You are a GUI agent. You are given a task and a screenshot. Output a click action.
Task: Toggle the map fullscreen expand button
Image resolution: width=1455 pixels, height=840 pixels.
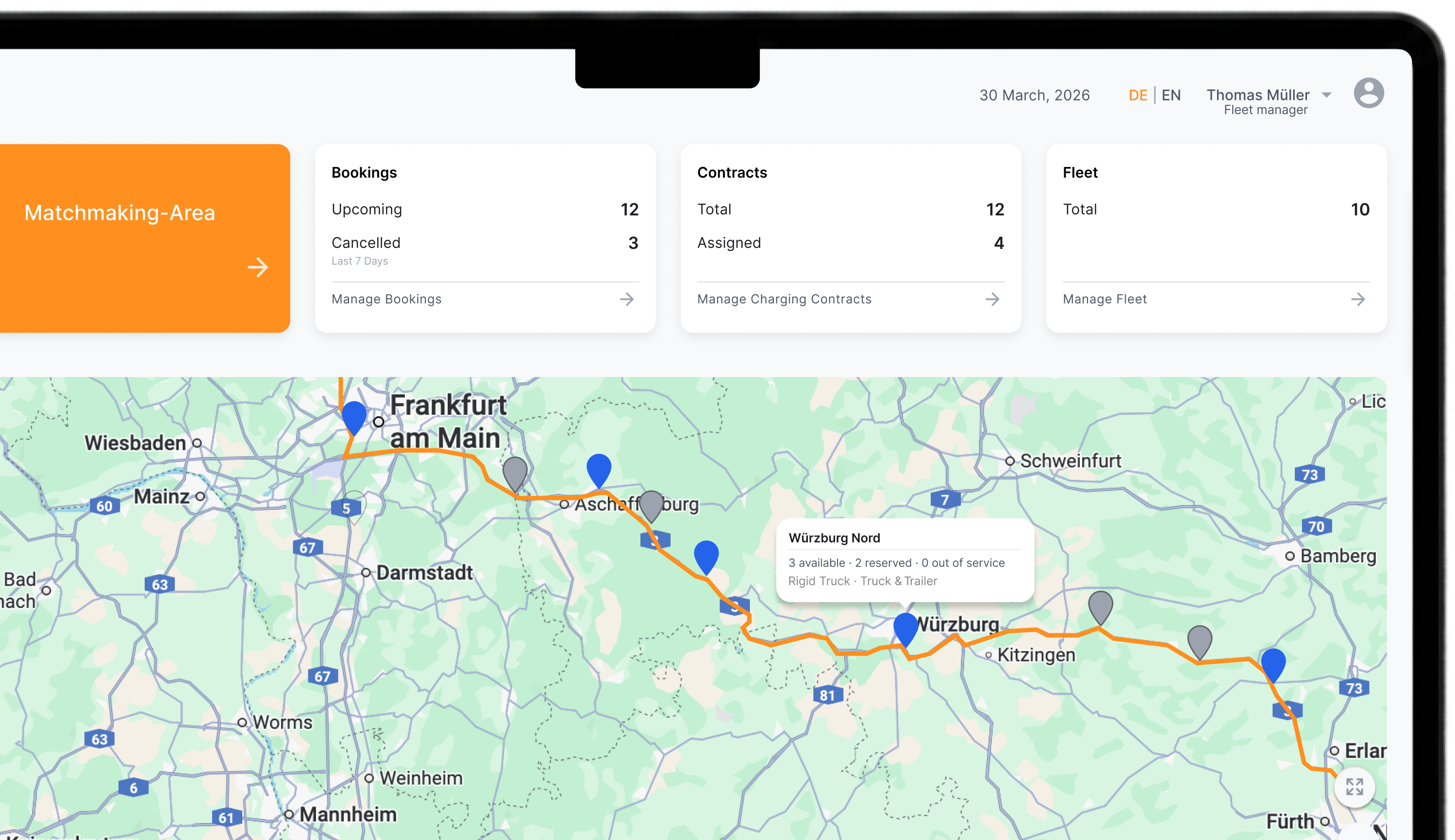pyautogui.click(x=1354, y=786)
